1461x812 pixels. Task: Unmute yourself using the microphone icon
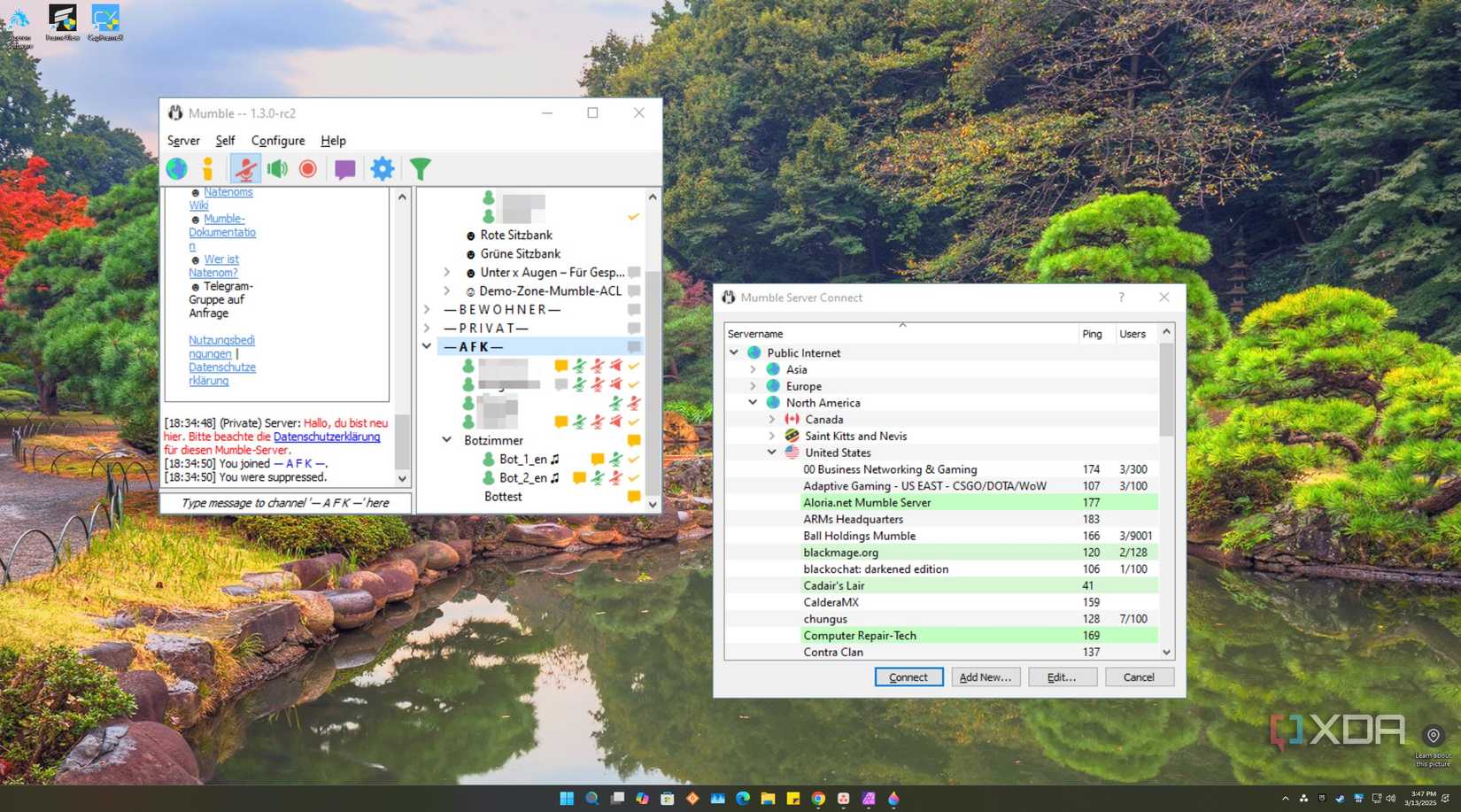pyautogui.click(x=245, y=168)
